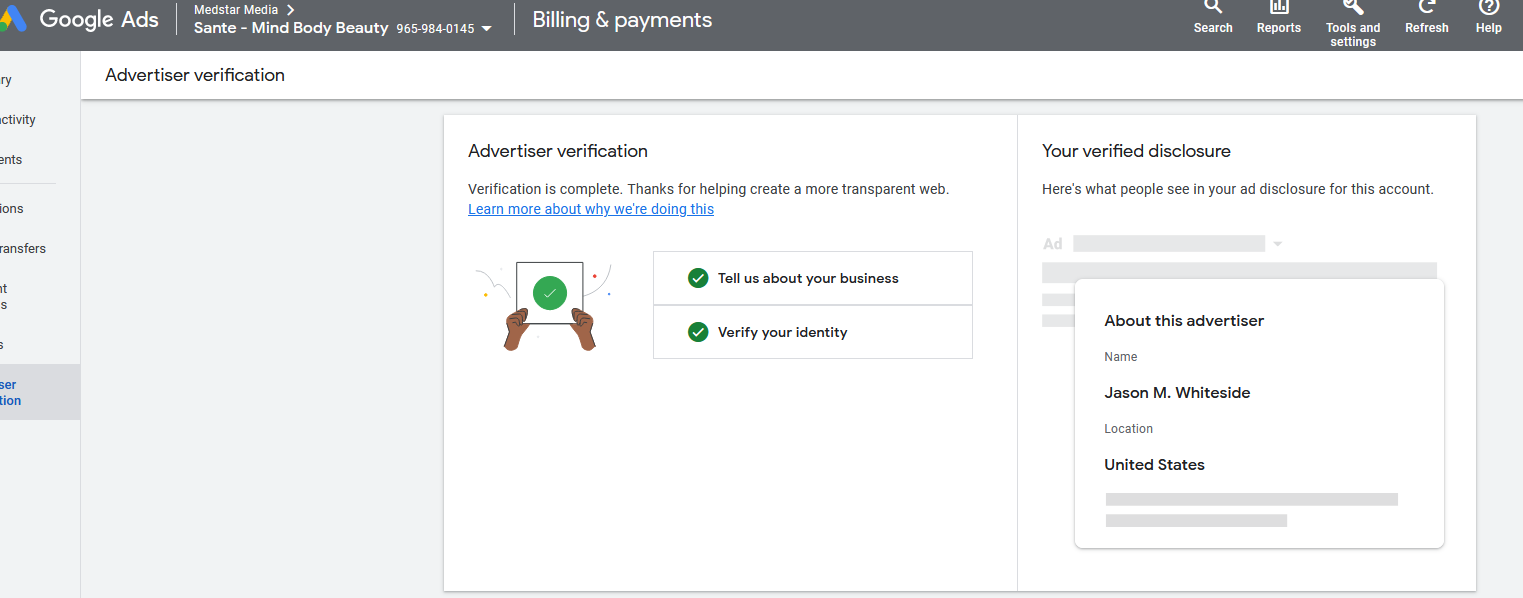The height and width of the screenshot is (598, 1523).
Task: Click the Medstar Media breadcrumb chevron
Action: click(x=290, y=10)
